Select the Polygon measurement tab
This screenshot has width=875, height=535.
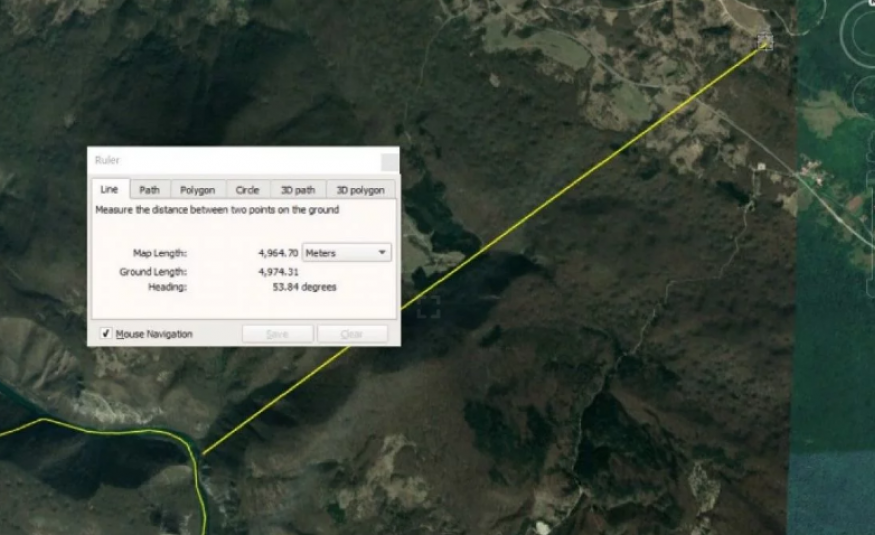pyautogui.click(x=197, y=190)
